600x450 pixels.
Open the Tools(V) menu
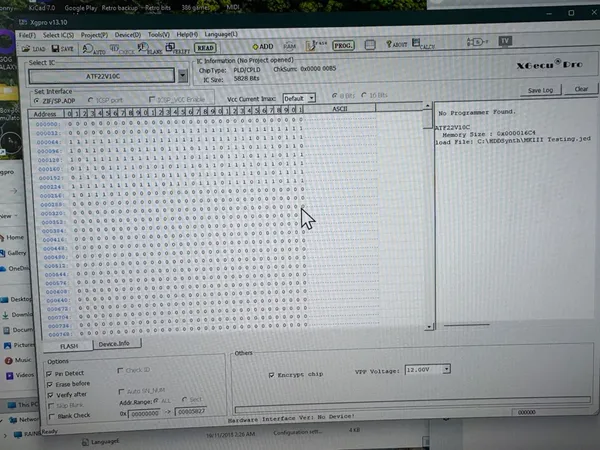point(159,34)
